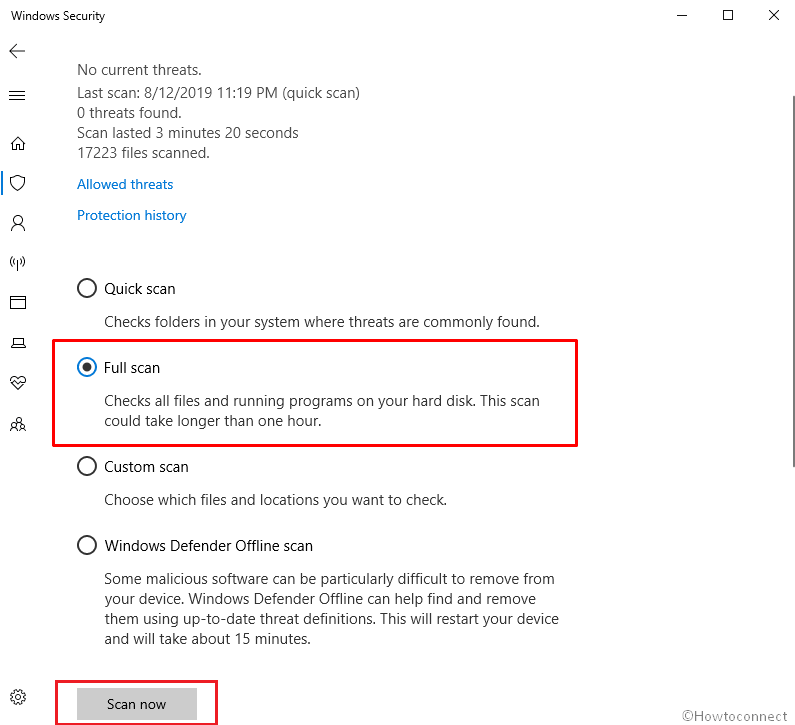The image size is (795, 725).
Task: Open Account protection person icon
Action: [x=18, y=223]
